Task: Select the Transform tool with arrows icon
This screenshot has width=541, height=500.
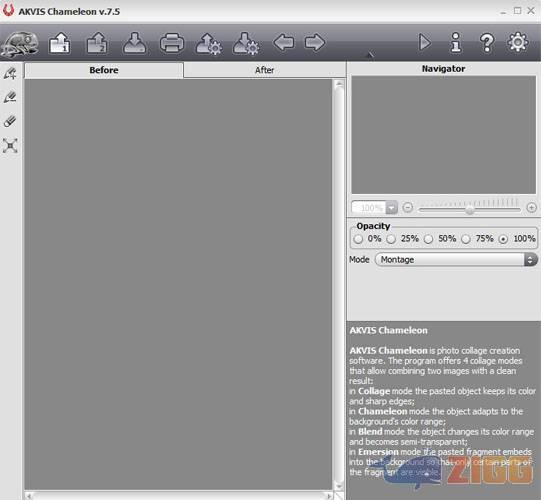Action: [x=10, y=146]
